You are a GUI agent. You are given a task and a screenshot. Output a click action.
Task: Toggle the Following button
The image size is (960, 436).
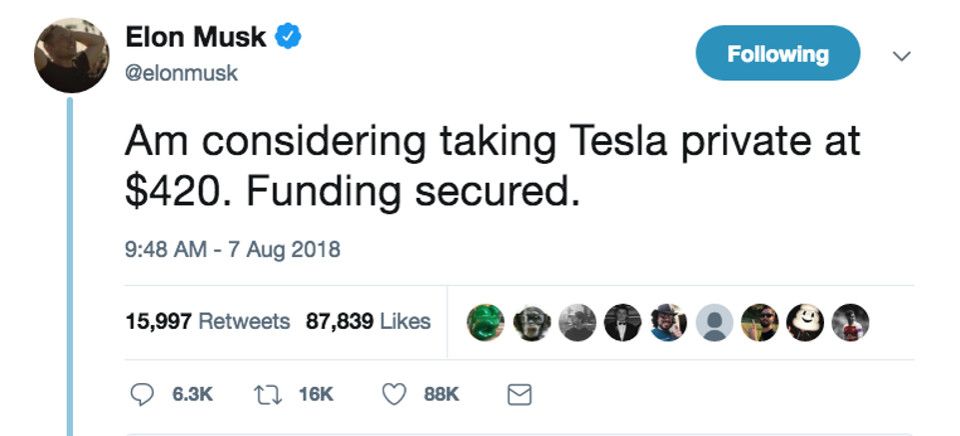click(777, 54)
